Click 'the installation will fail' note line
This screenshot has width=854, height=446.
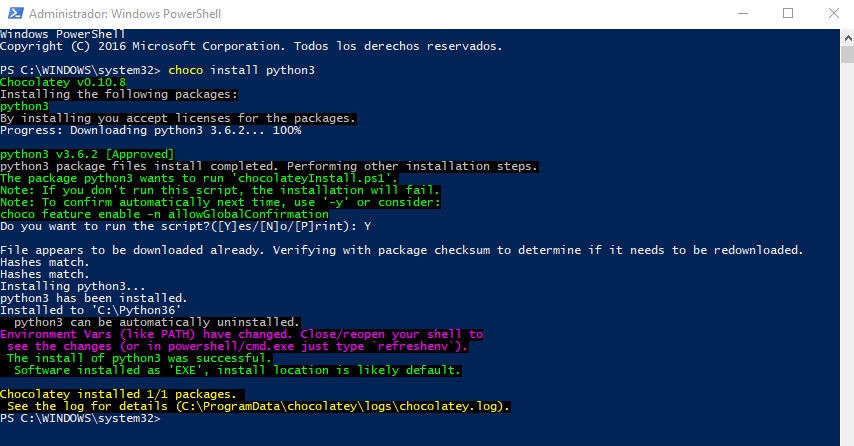tap(219, 190)
